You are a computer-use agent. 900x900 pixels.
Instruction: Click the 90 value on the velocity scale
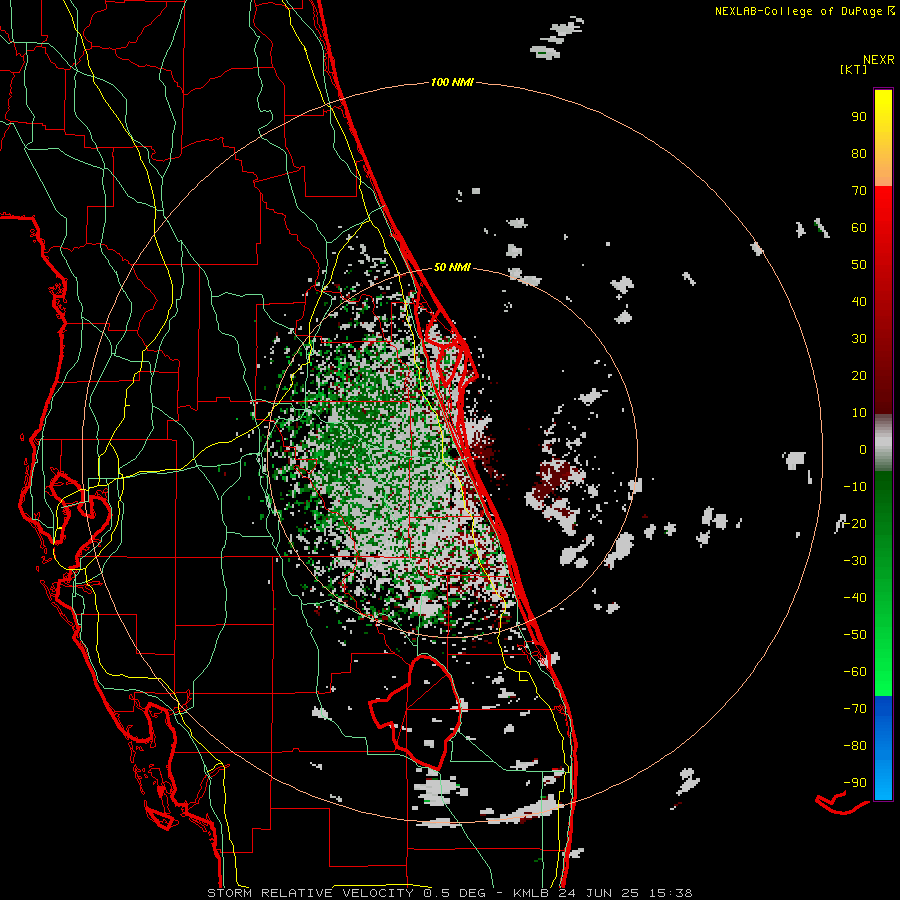tap(859, 117)
